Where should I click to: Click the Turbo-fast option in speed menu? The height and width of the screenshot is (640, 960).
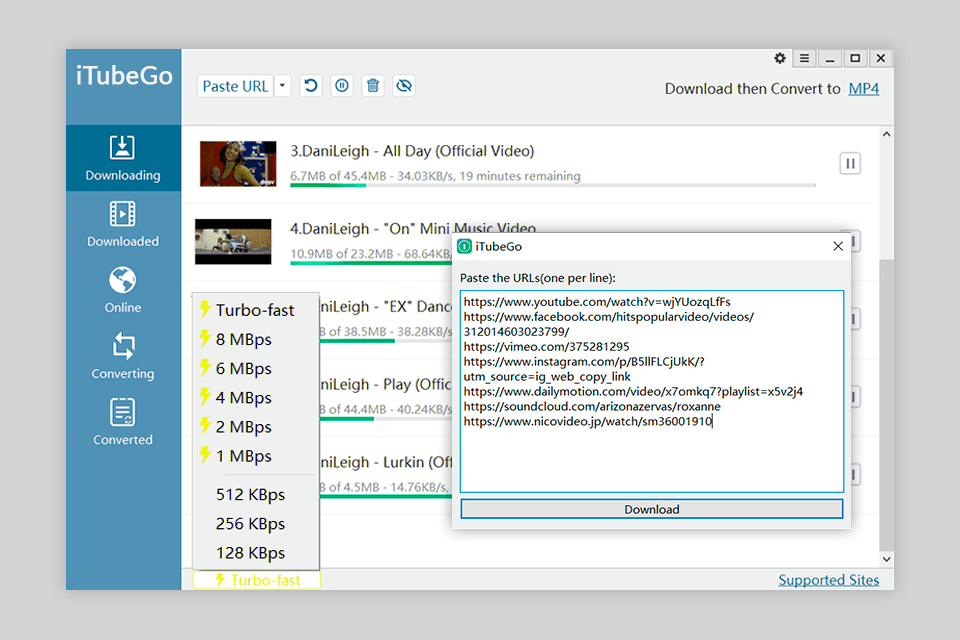(x=255, y=310)
